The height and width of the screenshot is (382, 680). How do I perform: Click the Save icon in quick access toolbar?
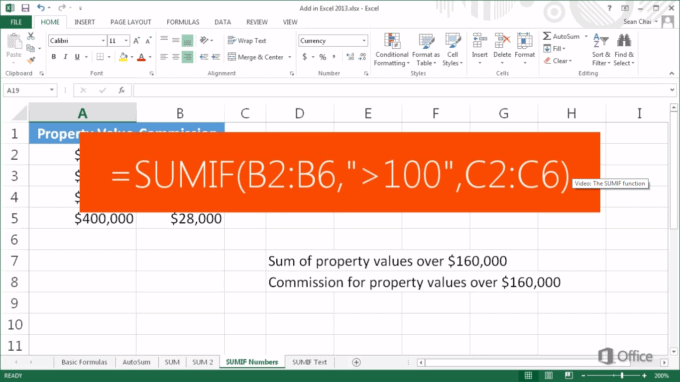pos(25,8)
